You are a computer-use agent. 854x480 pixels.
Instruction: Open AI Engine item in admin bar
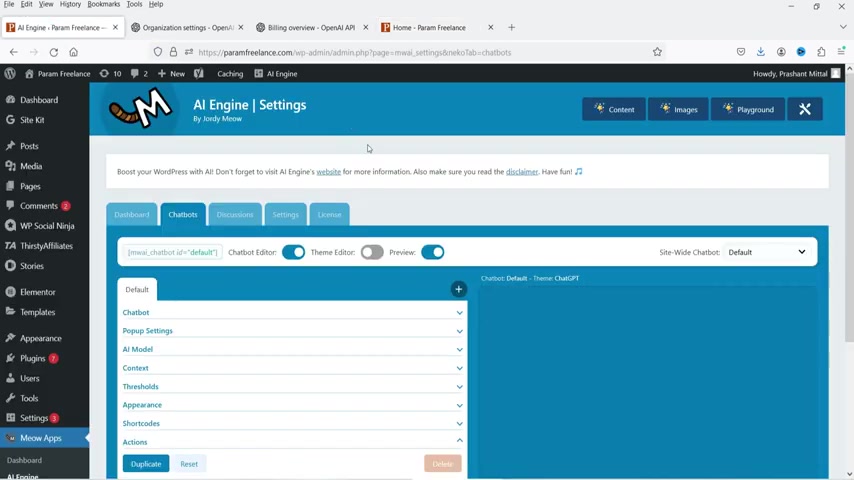click(276, 74)
